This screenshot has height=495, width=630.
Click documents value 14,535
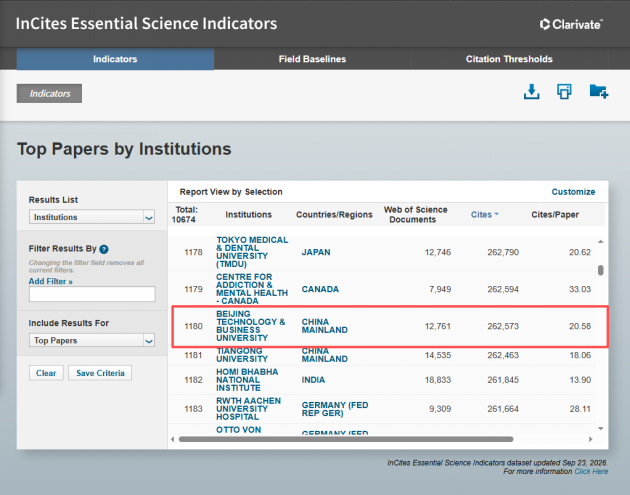pyautogui.click(x=438, y=355)
